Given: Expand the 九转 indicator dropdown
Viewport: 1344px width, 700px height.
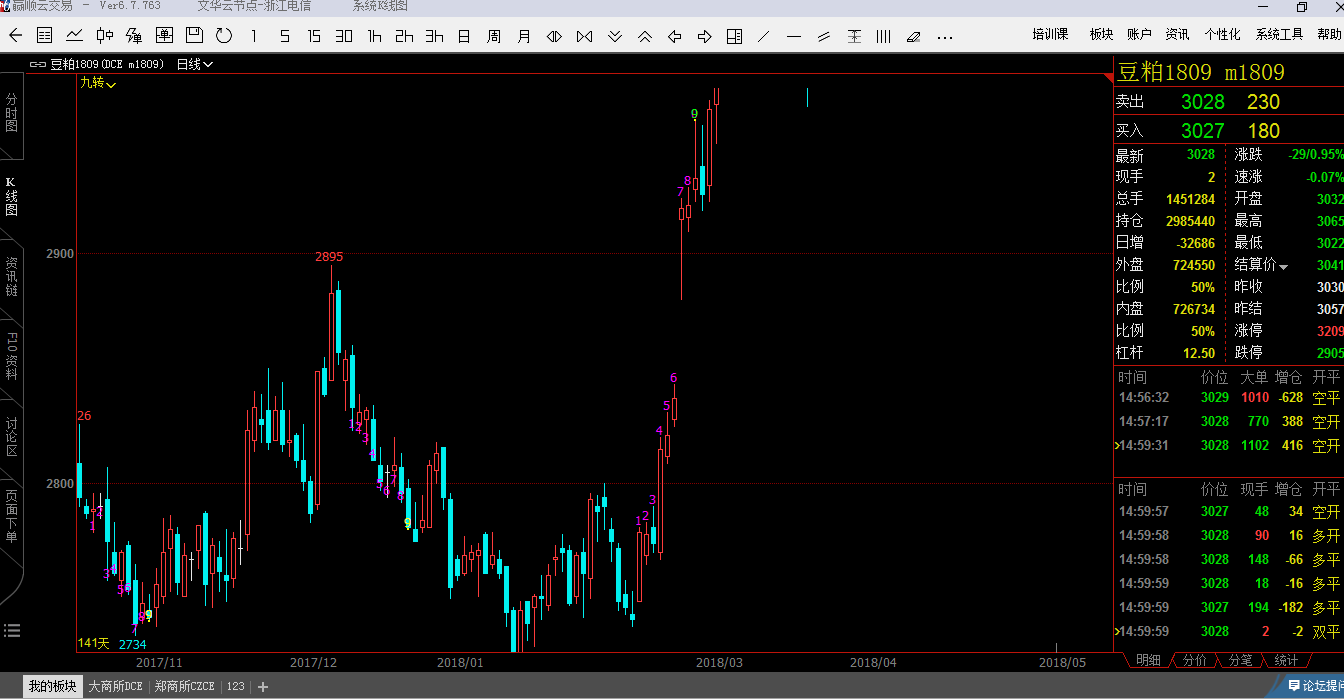Looking at the screenshot, I should pyautogui.click(x=99, y=84).
